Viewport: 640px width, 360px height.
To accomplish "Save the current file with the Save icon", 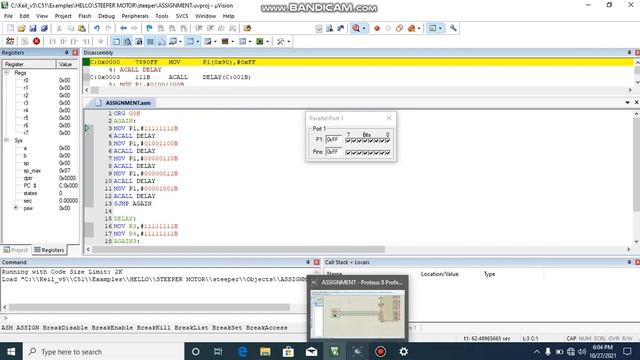I will point(33,28).
